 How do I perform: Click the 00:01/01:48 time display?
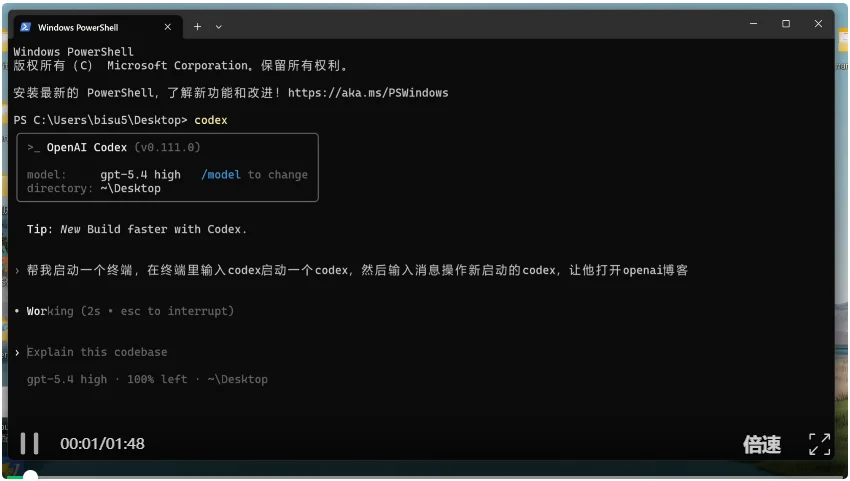(x=102, y=444)
